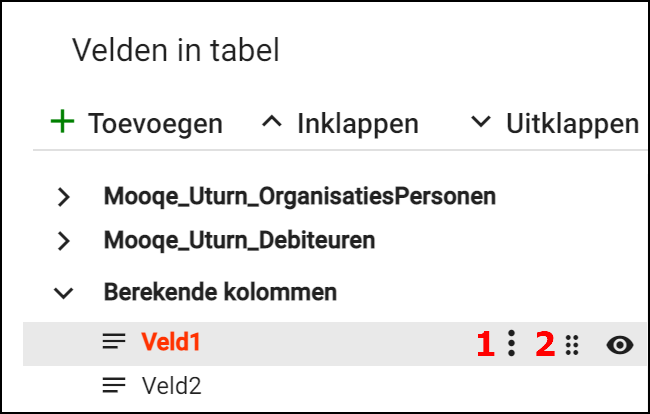
Task: Click the Toevoegen button label
Action: pyautogui.click(x=155, y=124)
